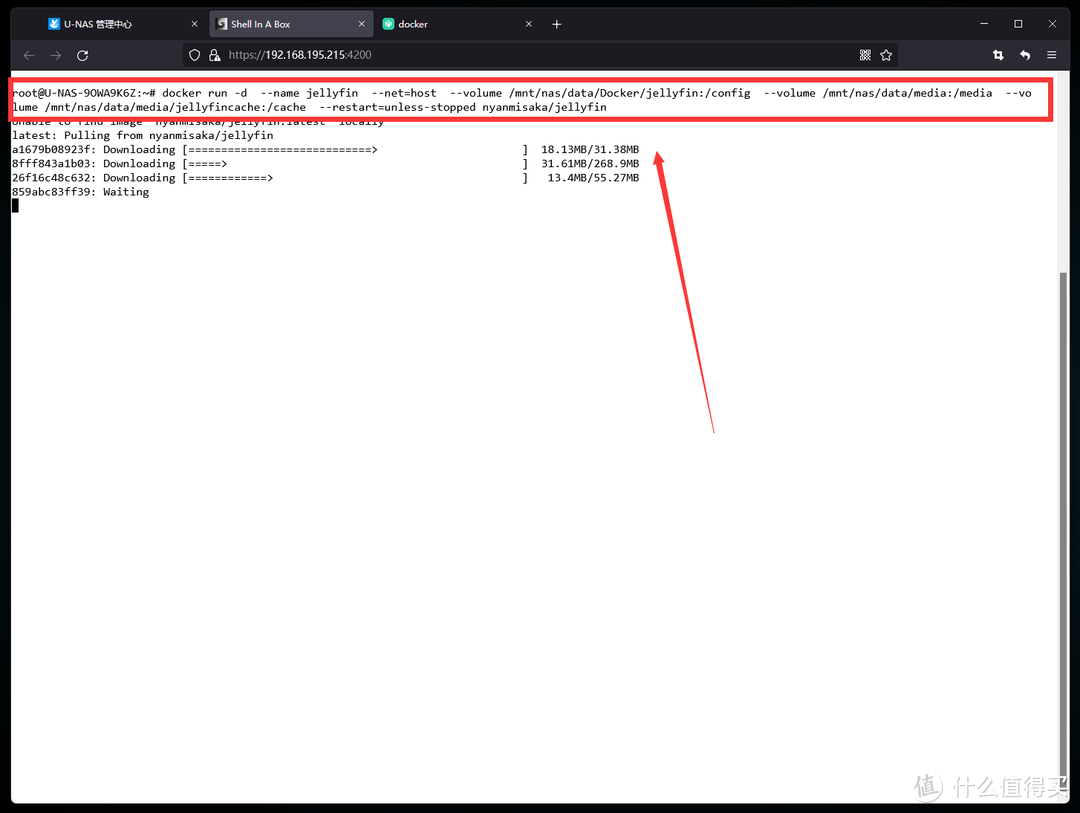Open the QR code generator icon
1080x813 pixels.
tap(865, 55)
